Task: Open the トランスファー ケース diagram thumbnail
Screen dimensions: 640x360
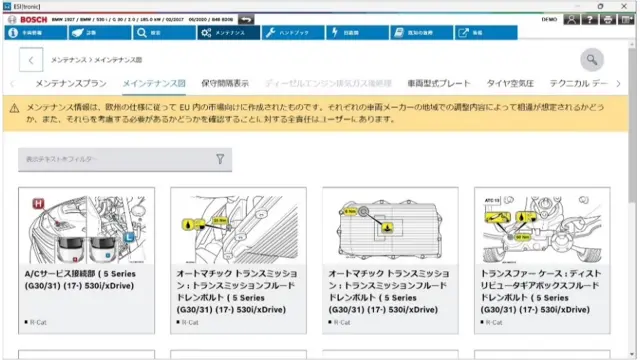Action: 542,229
